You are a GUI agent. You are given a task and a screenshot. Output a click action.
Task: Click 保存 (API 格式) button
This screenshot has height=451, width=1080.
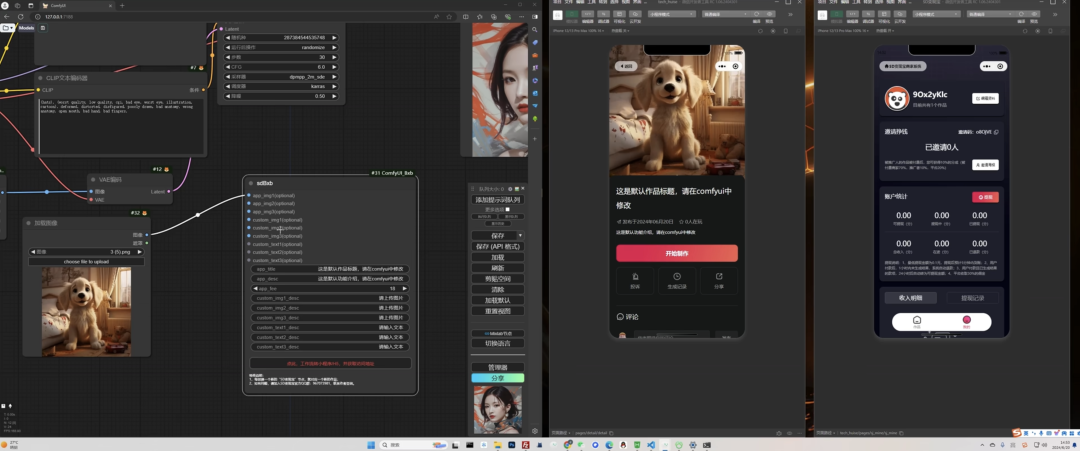tap(497, 247)
